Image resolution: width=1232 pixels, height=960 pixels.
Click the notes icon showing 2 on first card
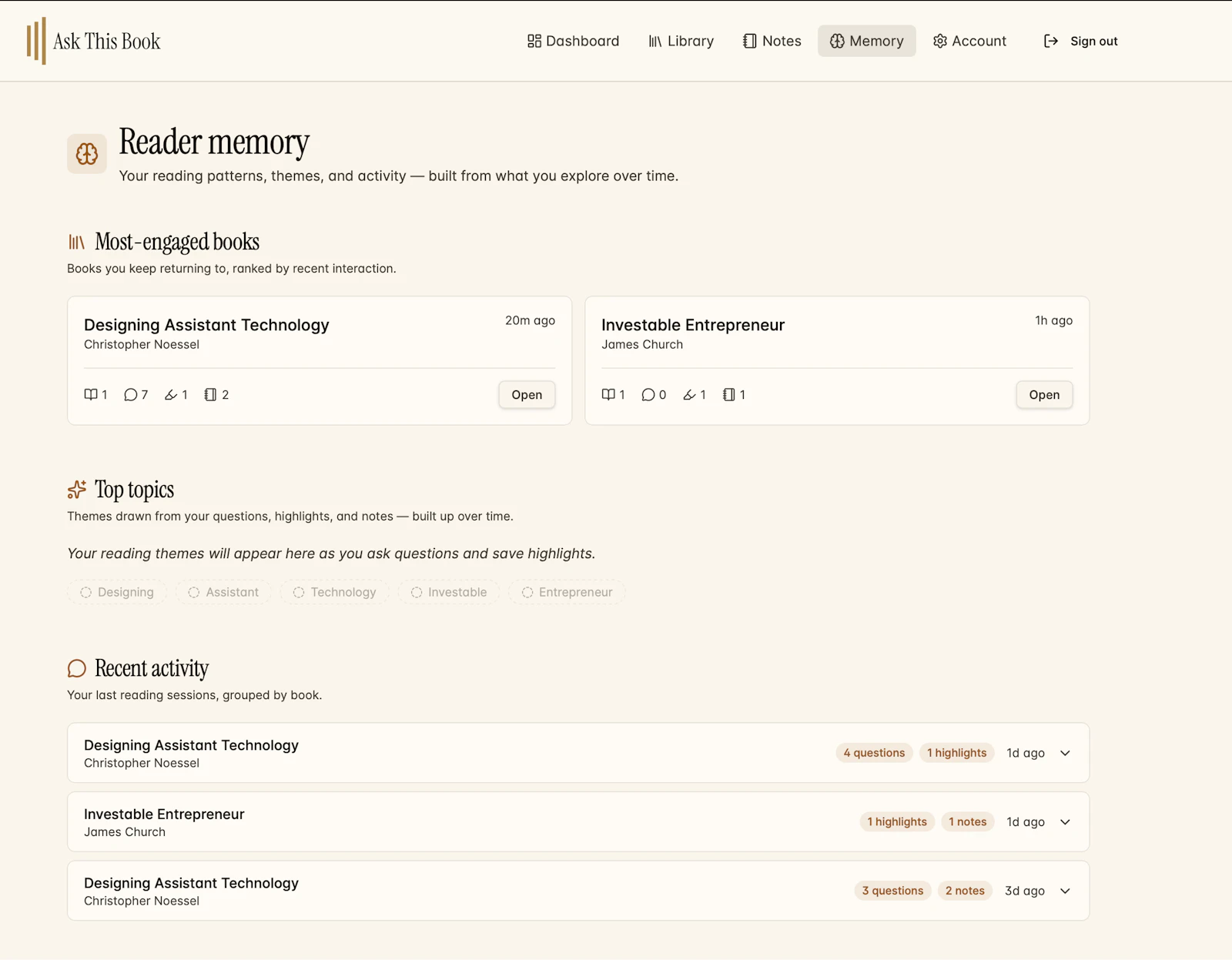tap(210, 395)
